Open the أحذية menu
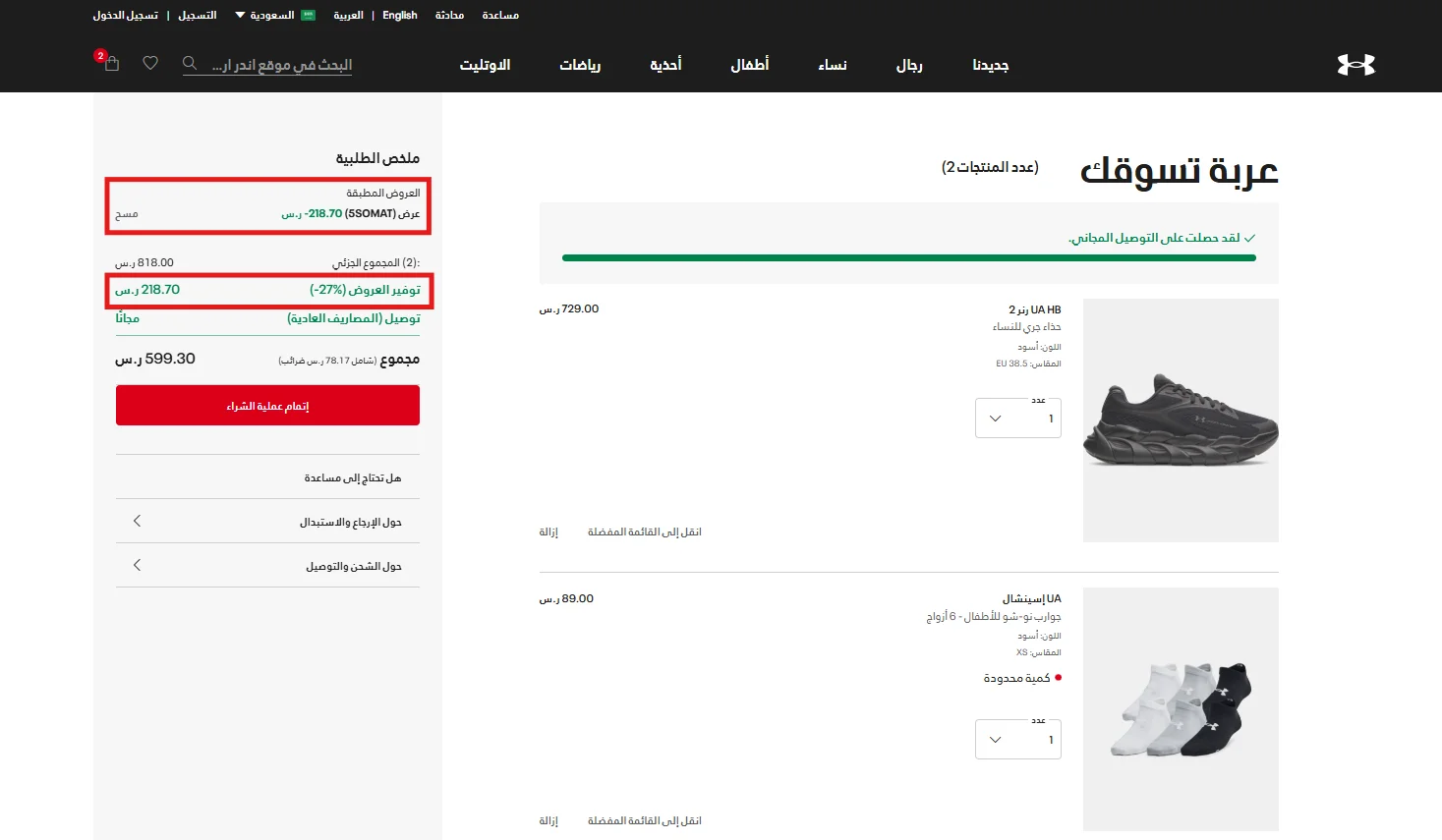The image size is (1442, 840). (x=665, y=65)
